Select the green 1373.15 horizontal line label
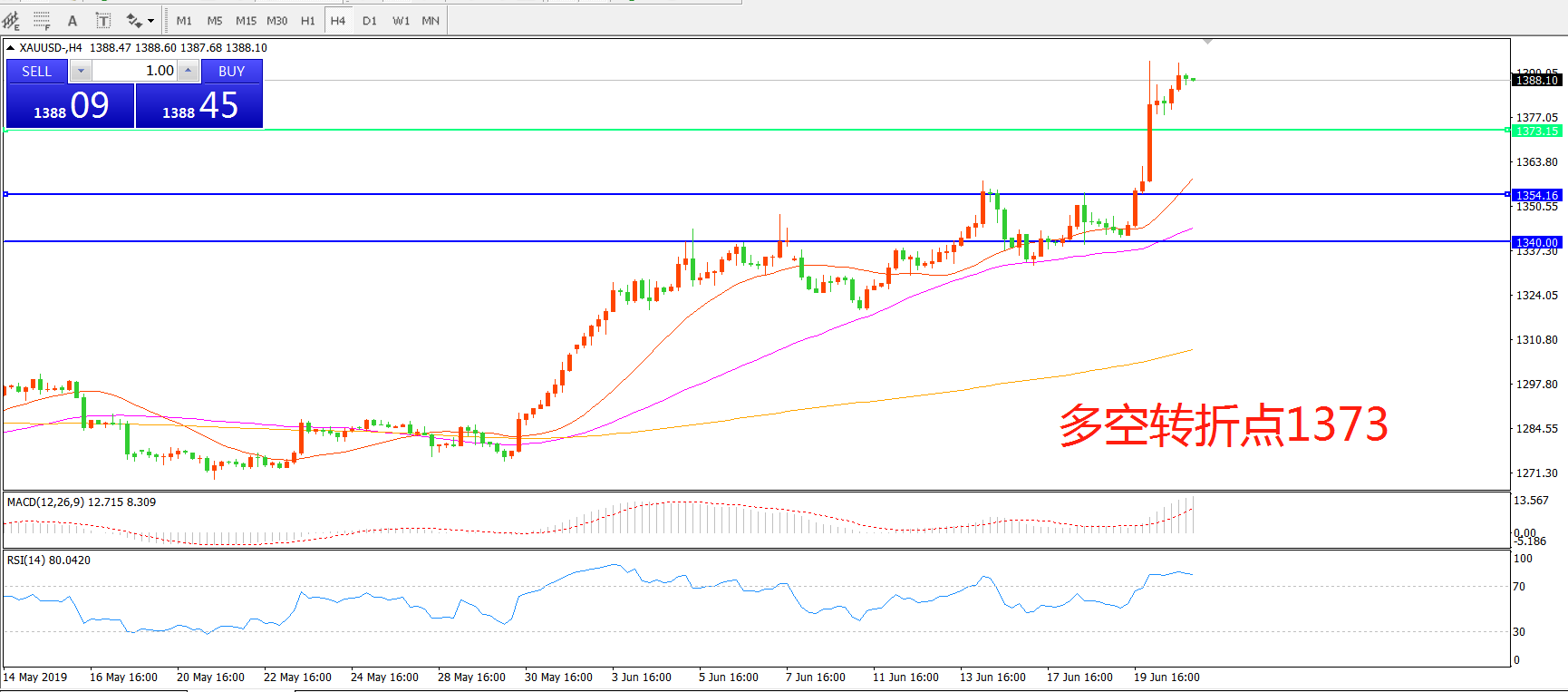Viewport: 1568px width, 692px height. pyautogui.click(x=1537, y=131)
